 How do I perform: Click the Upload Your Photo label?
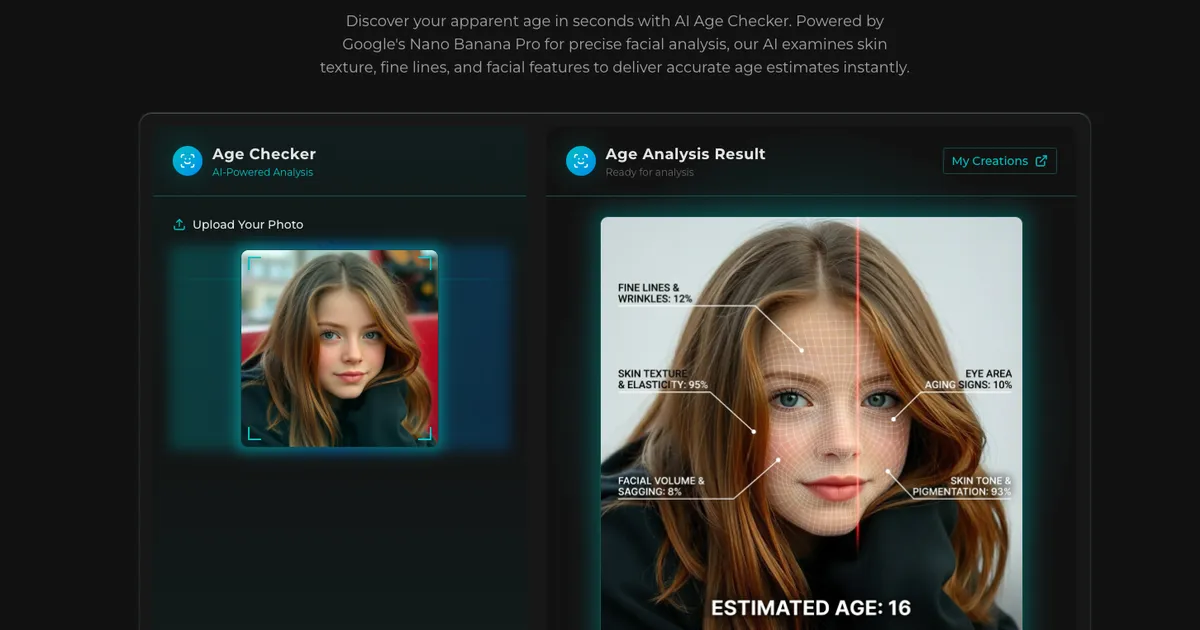247,224
